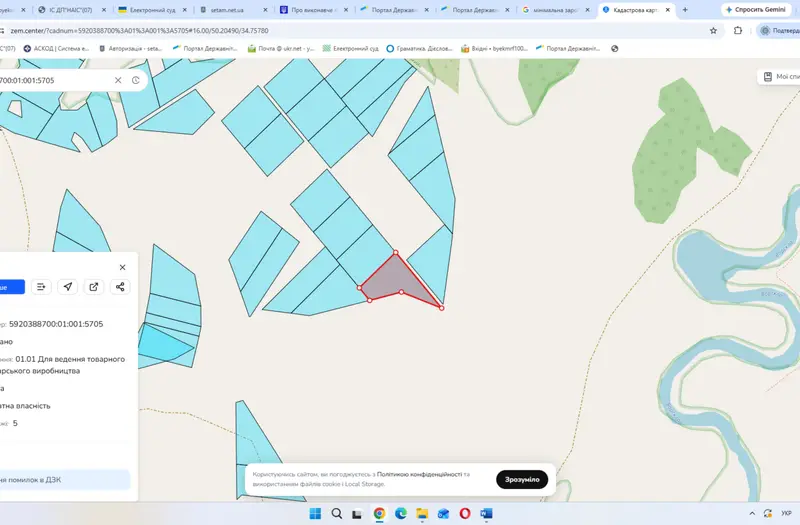Open the new browser tab plus button

pos(685,10)
